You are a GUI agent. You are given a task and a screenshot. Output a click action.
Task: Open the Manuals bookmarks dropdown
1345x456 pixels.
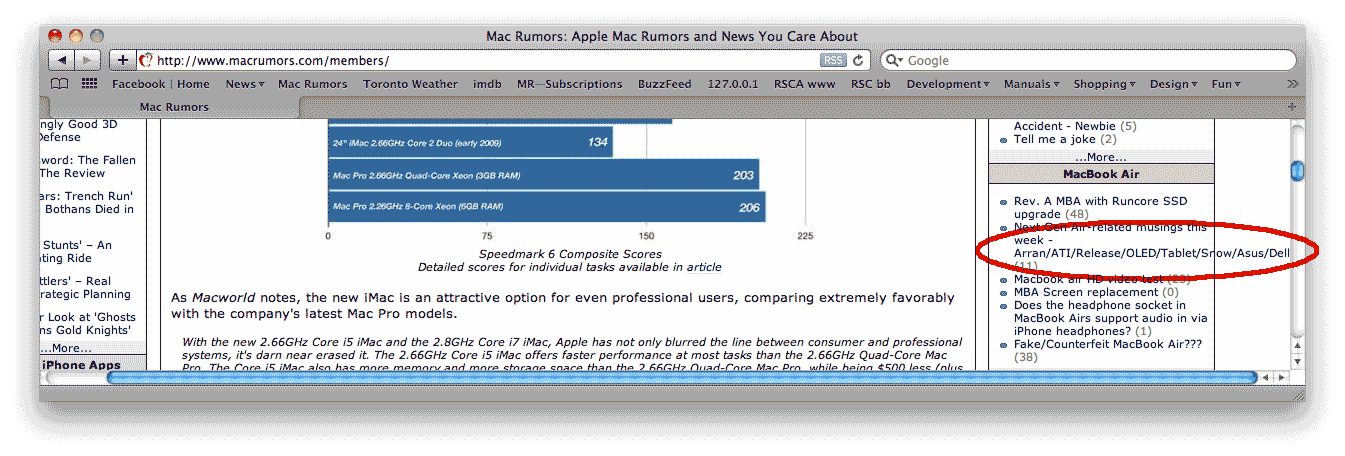[1030, 84]
